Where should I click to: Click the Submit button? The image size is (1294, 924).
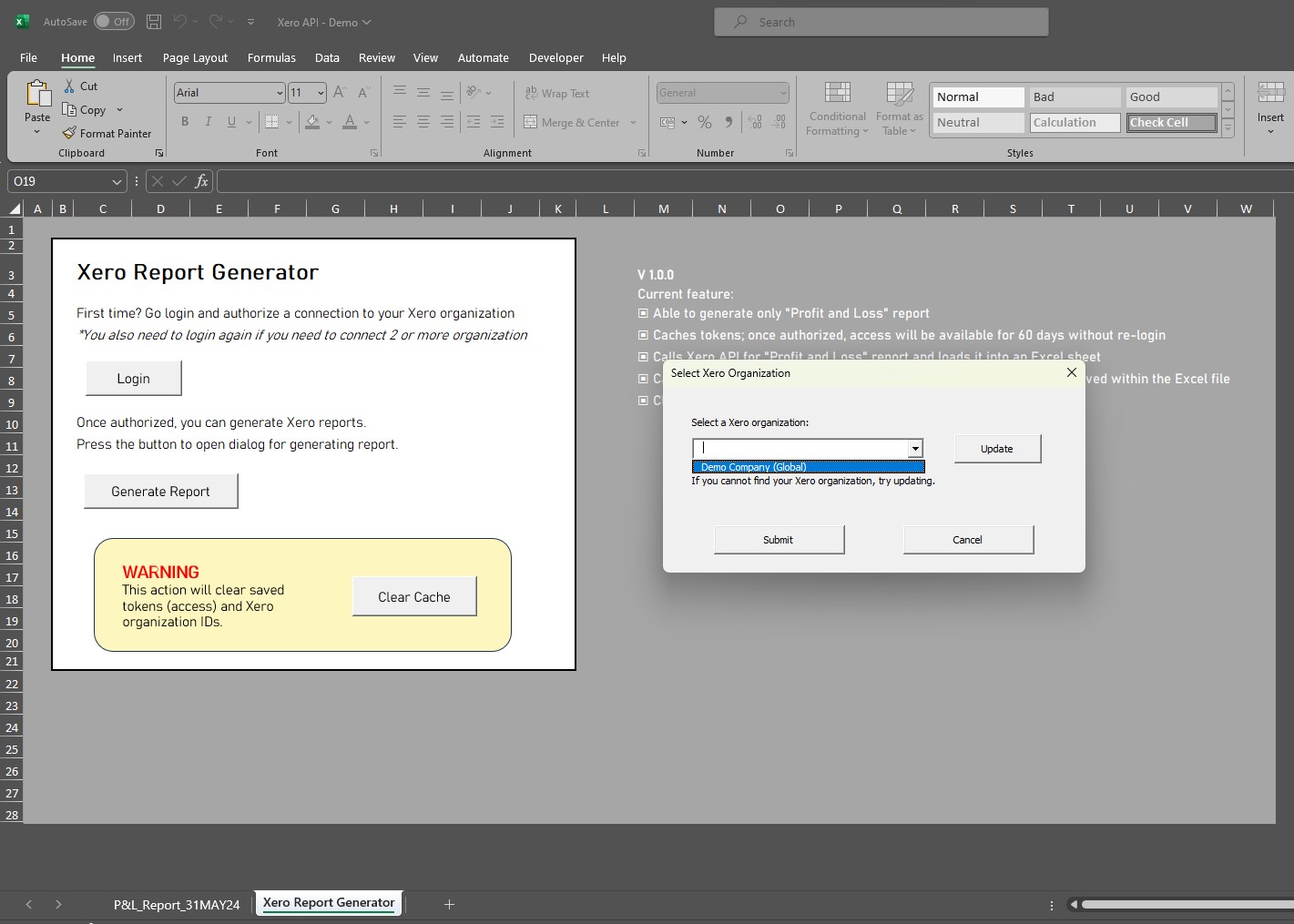pyautogui.click(x=779, y=540)
